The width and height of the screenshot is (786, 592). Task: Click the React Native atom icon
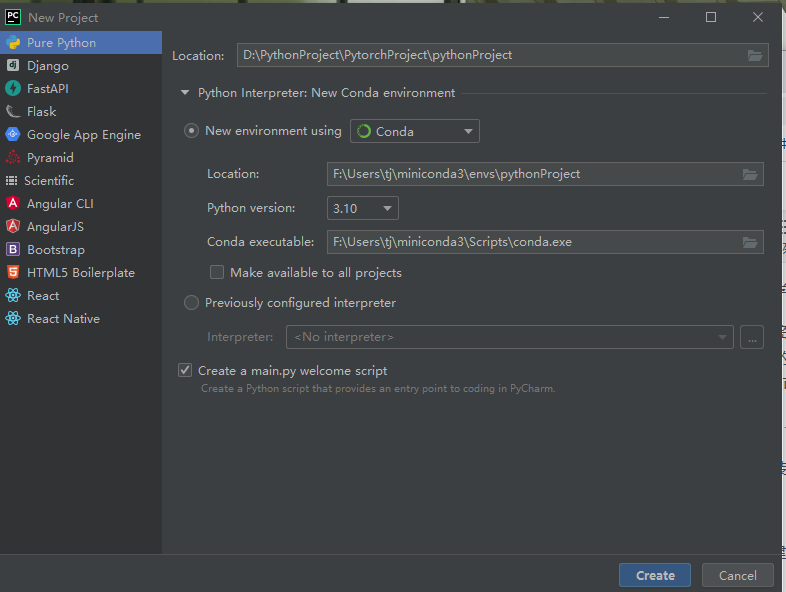(13, 318)
